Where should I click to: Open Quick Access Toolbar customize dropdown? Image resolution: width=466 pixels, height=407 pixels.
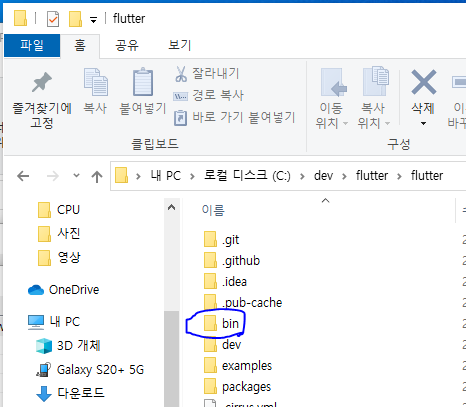pyautogui.click(x=94, y=20)
